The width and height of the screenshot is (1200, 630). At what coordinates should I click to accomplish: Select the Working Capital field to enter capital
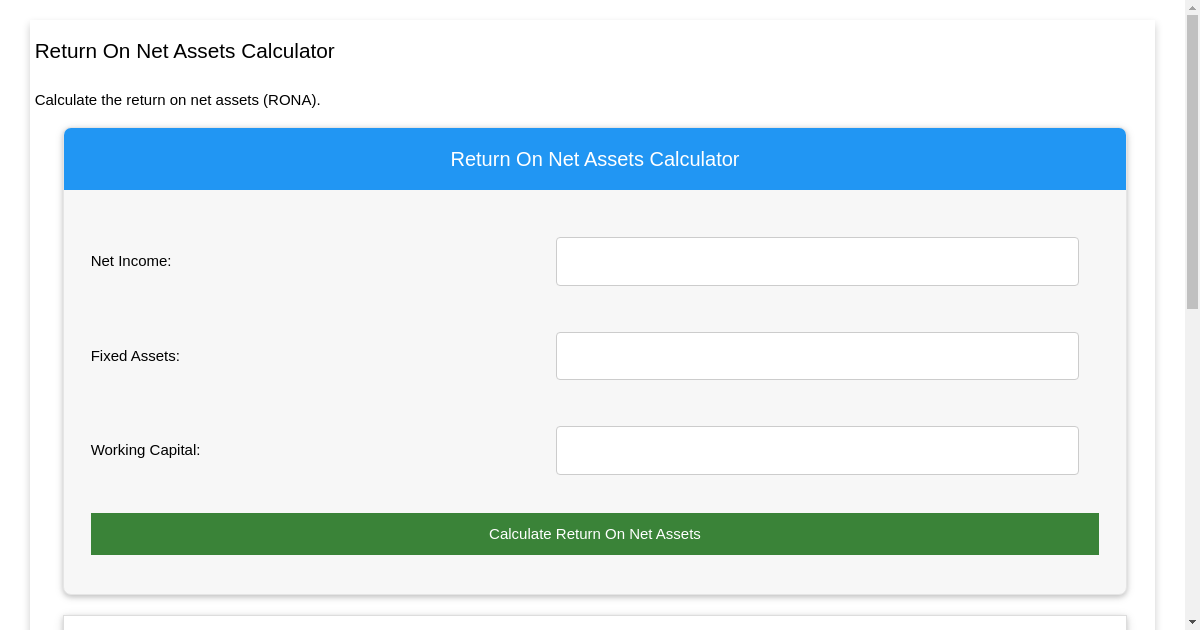pos(817,450)
